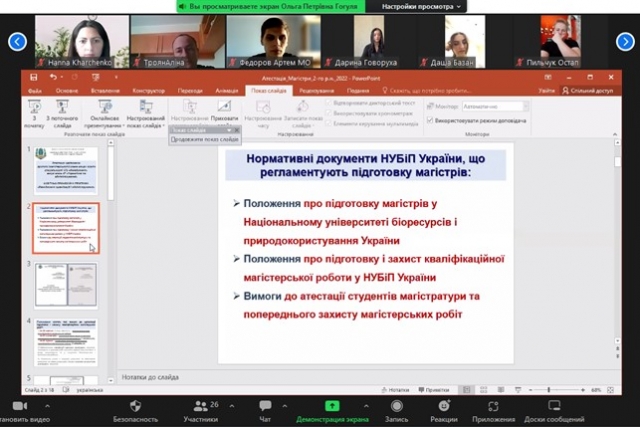
Task: Switch to the Подання ribbon tab
Action: (358, 91)
